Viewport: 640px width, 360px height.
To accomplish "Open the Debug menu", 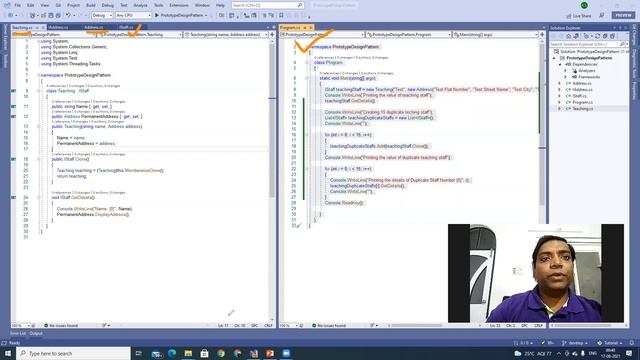I will 107,5.
